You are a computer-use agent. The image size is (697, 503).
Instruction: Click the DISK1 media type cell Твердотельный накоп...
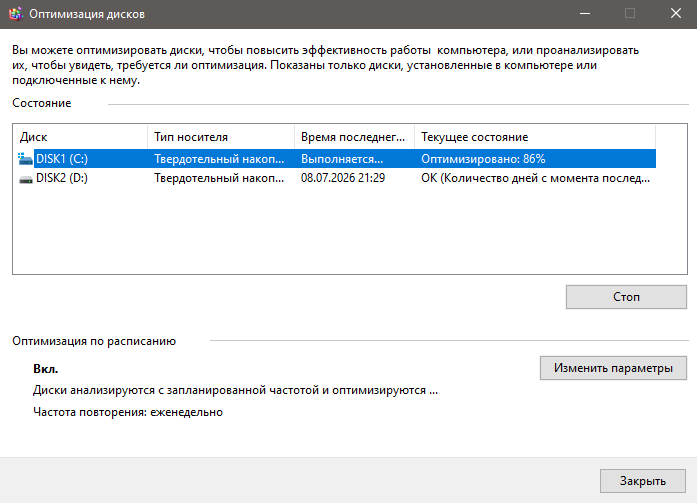tap(219, 159)
